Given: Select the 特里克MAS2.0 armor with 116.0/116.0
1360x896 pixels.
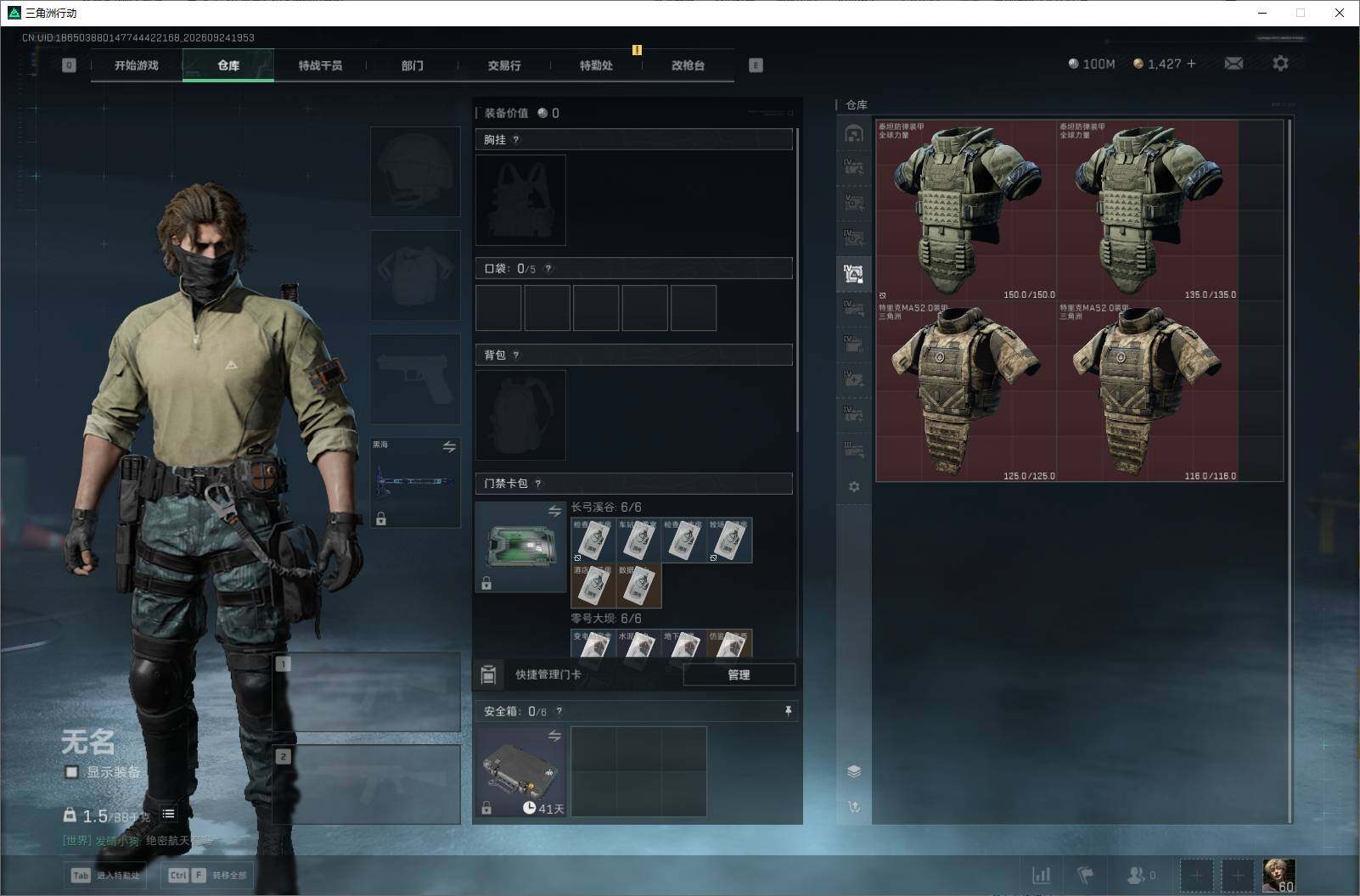Looking at the screenshot, I should (1148, 391).
